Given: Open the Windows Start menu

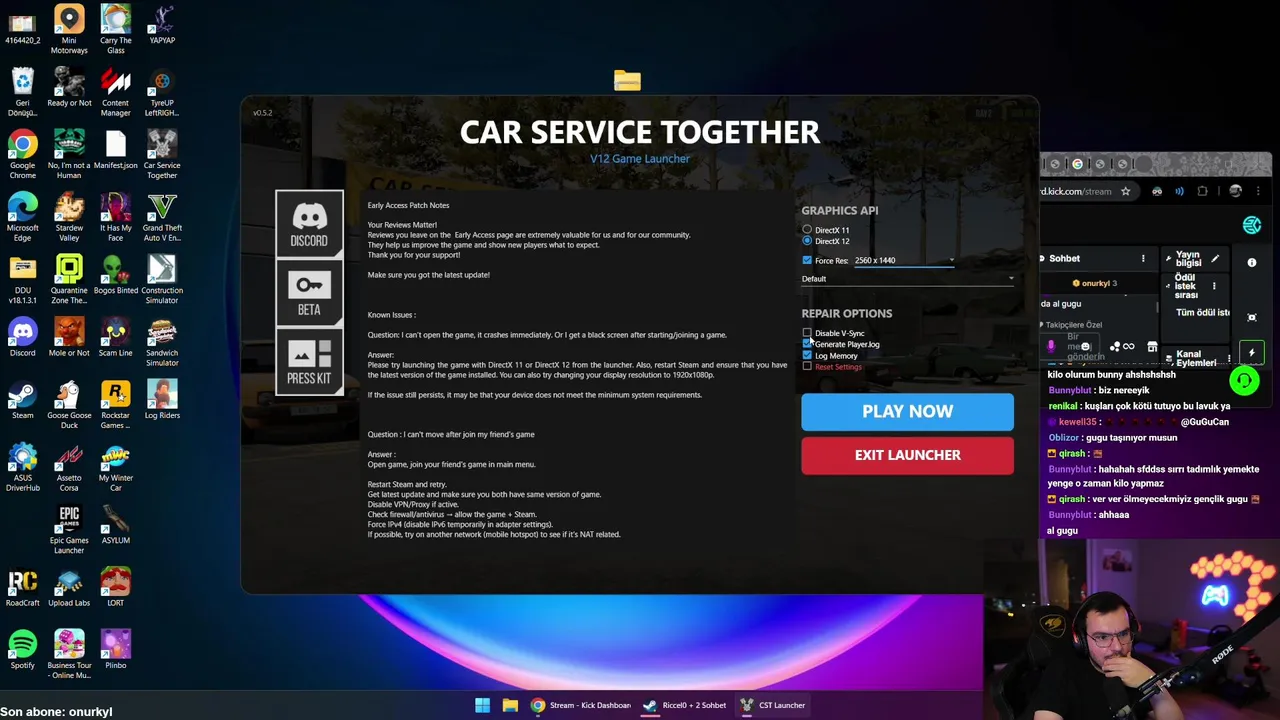Looking at the screenshot, I should pos(482,705).
